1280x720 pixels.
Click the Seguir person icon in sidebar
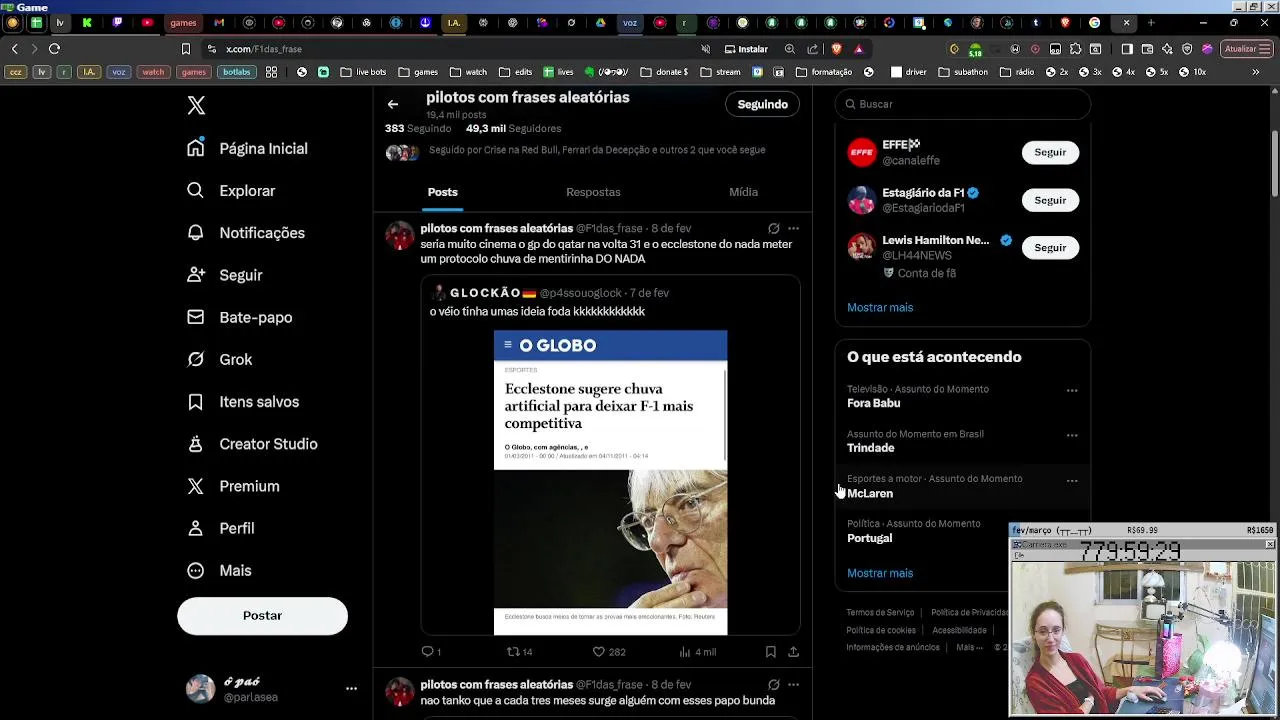pos(196,275)
